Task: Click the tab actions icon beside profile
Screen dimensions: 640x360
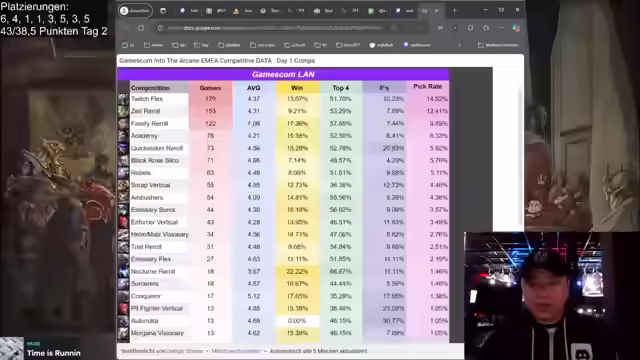Action: click(163, 11)
